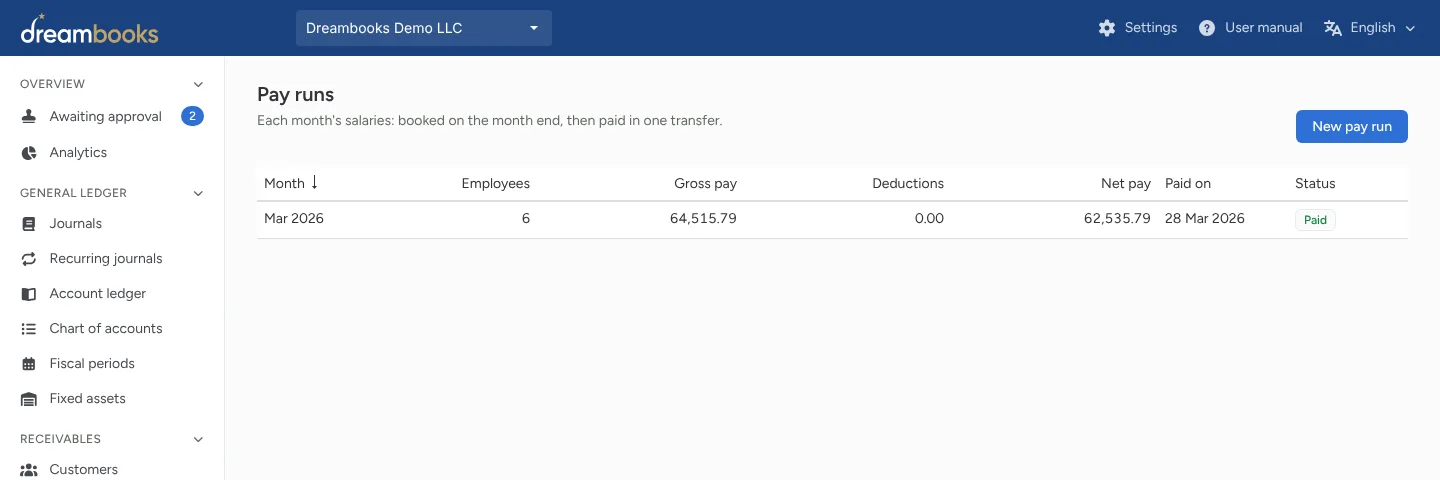Click the Employees column header
This screenshot has width=1440, height=480.
click(496, 183)
